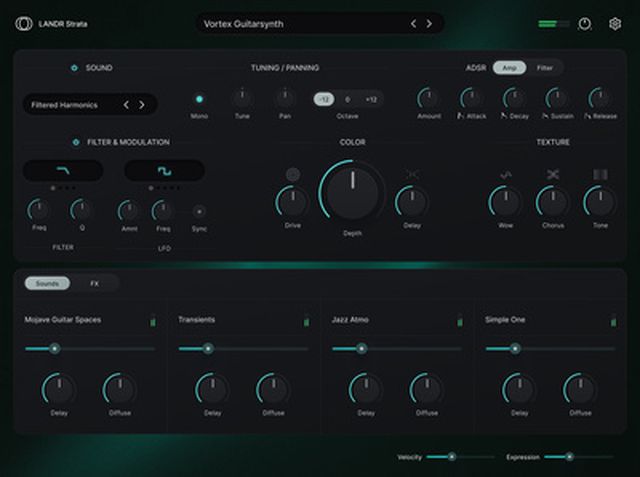Open the filter type shape selector
The width and height of the screenshot is (640, 477).
pos(63,171)
